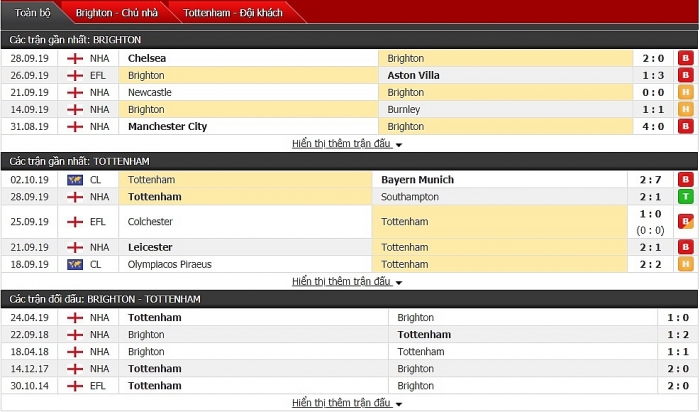
Task: Click the Champions League icon beside 02.10.19
Action: tap(74, 180)
